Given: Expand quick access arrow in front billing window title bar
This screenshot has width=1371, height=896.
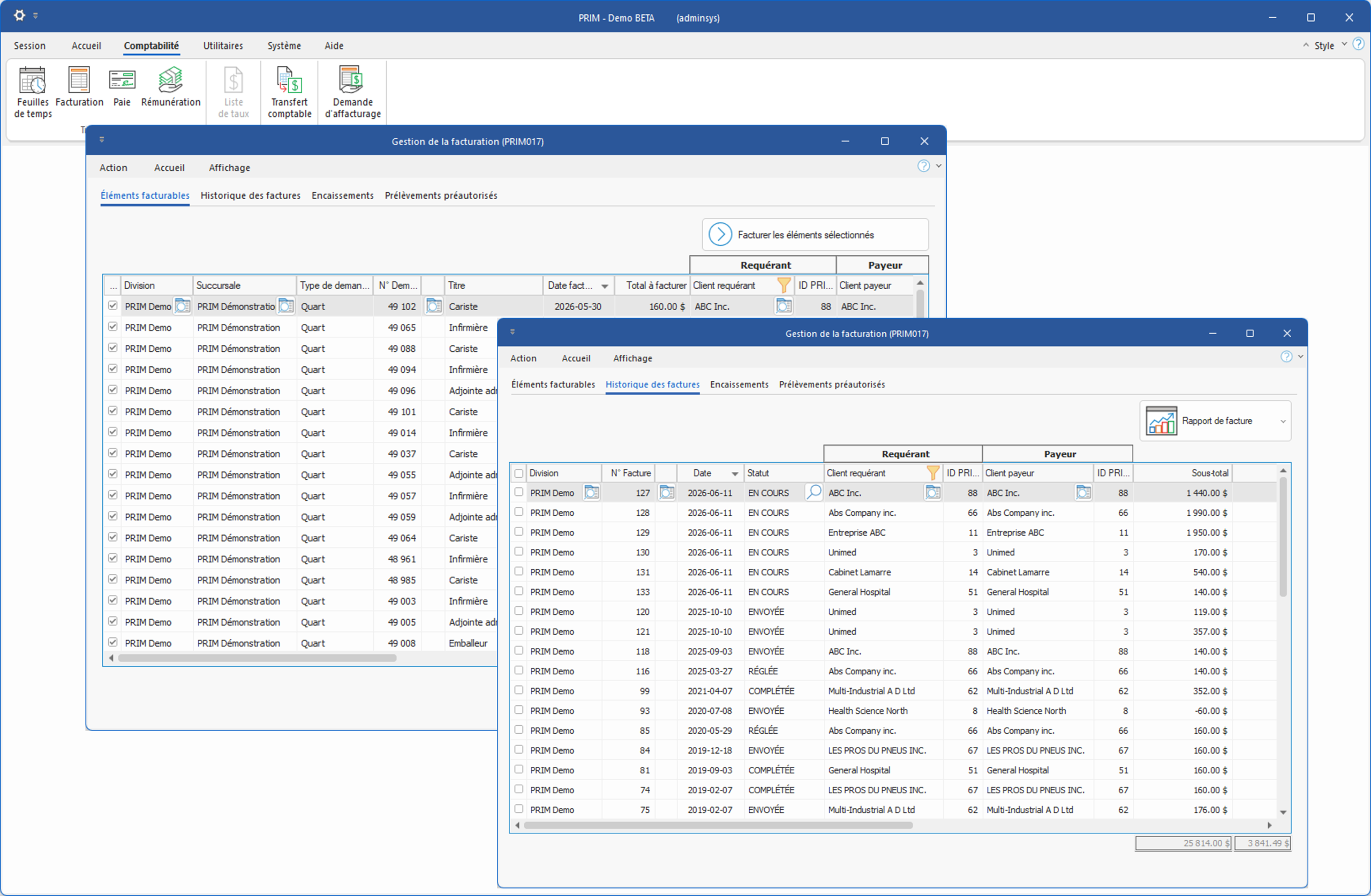Looking at the screenshot, I should [512, 332].
